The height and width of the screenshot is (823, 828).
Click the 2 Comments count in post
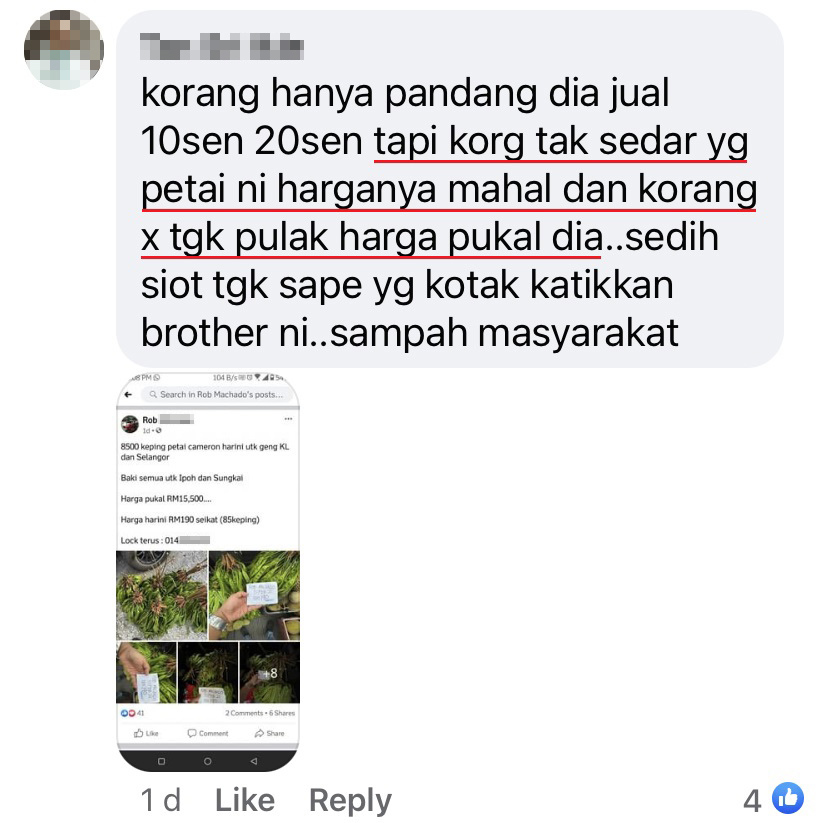point(244,713)
